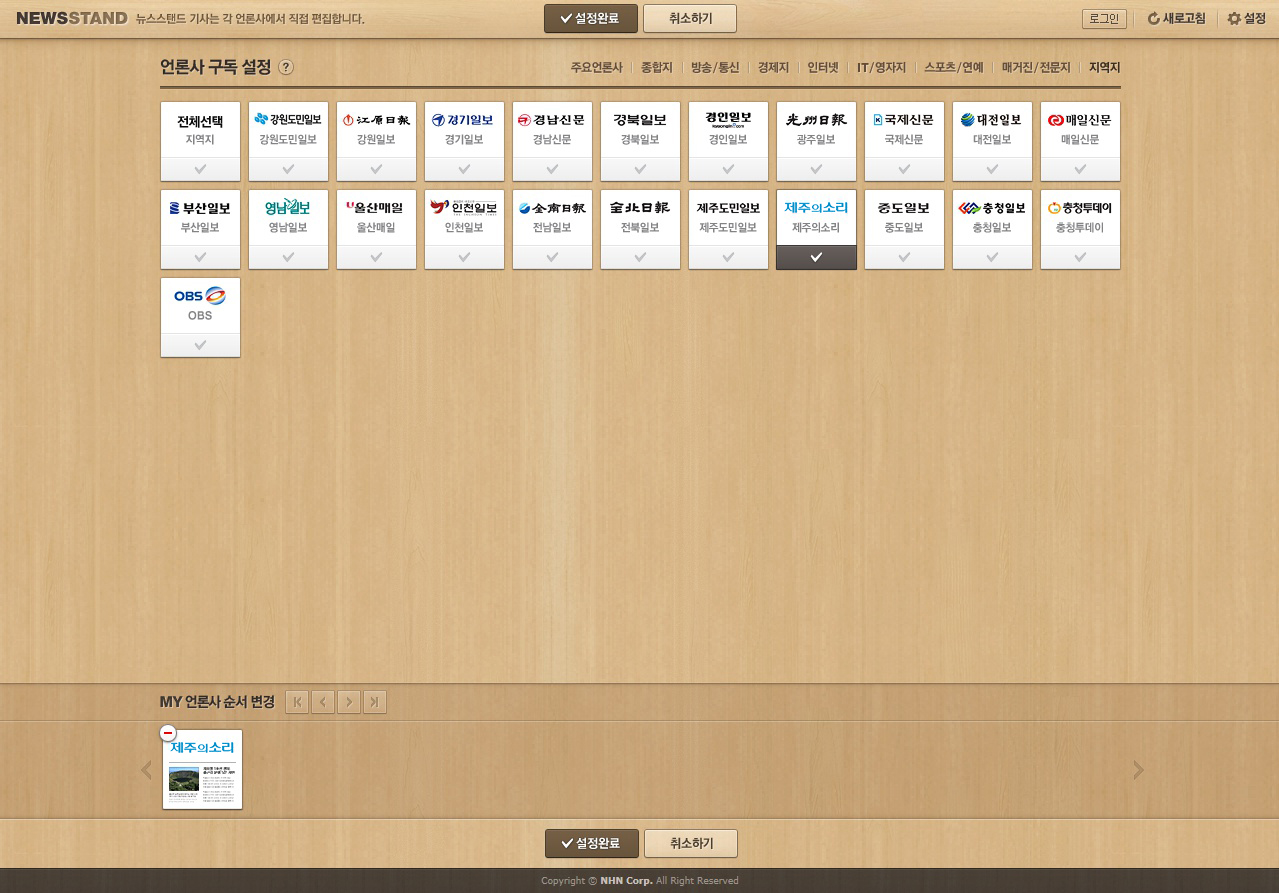1279x893 pixels.
Task: Click the 새로고침 refresh control
Action: (1176, 18)
